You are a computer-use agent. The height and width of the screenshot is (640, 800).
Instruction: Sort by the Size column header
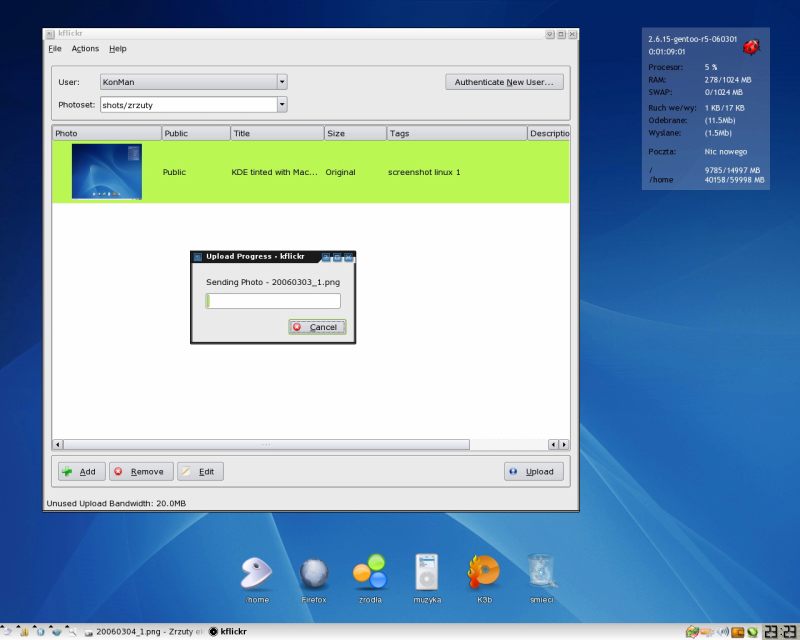[x=355, y=133]
